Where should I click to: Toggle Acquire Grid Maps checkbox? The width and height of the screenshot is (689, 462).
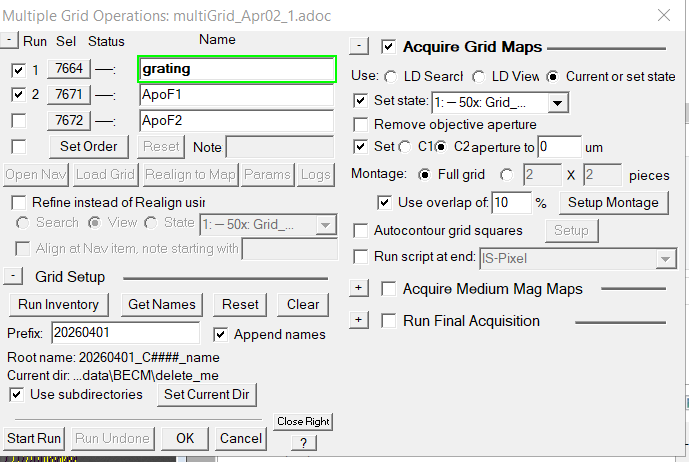tap(388, 47)
